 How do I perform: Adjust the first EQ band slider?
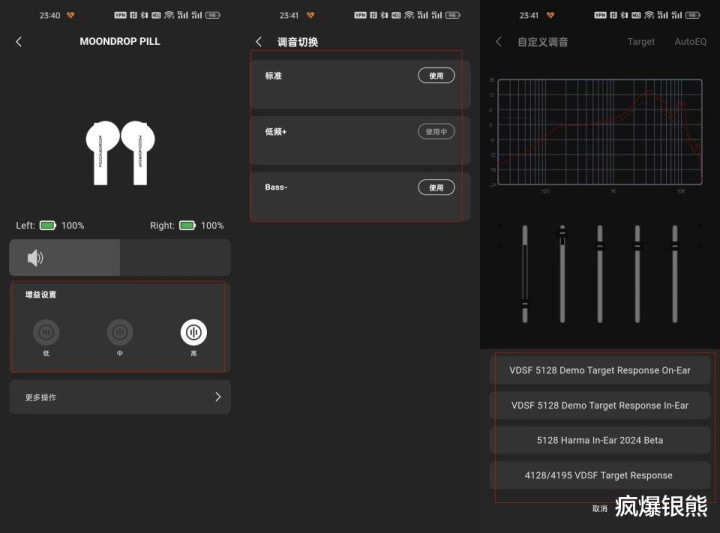click(x=525, y=274)
